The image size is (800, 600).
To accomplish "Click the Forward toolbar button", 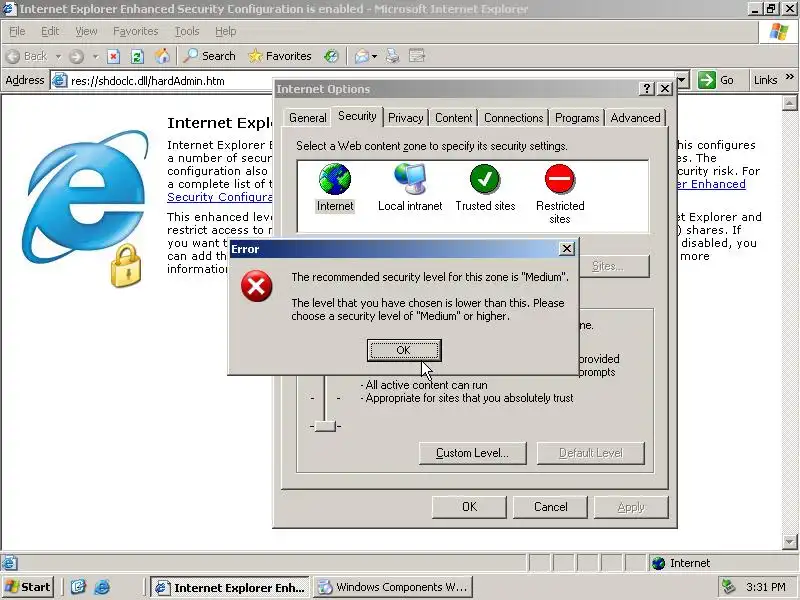I will coord(77,56).
